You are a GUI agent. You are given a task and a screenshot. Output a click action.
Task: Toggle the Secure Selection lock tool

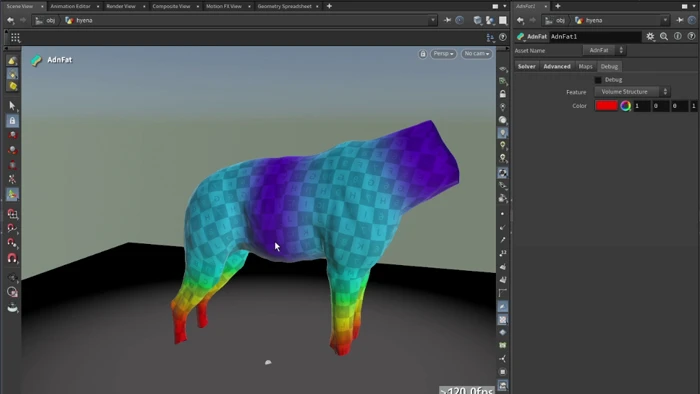coord(12,120)
